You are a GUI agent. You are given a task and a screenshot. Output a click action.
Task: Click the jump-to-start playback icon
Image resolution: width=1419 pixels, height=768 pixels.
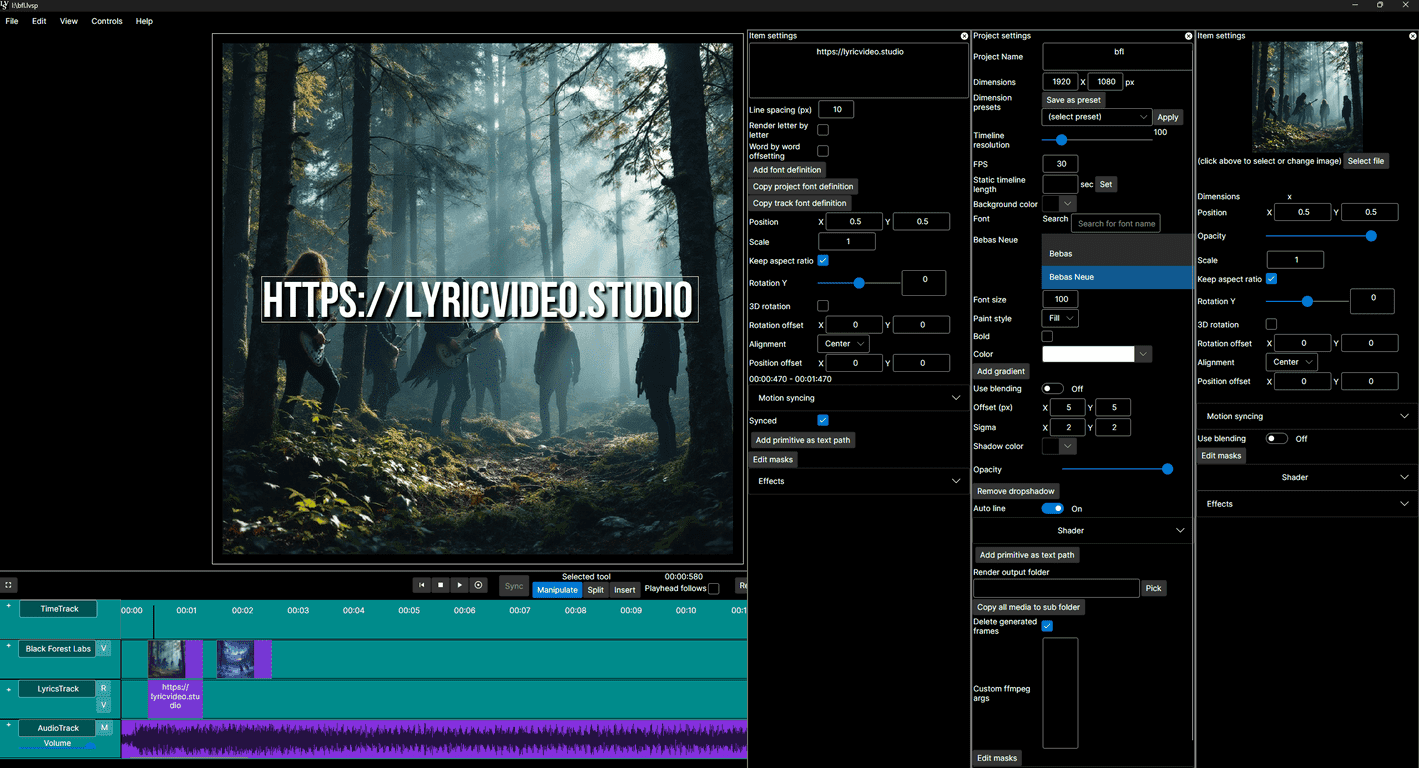(421, 585)
